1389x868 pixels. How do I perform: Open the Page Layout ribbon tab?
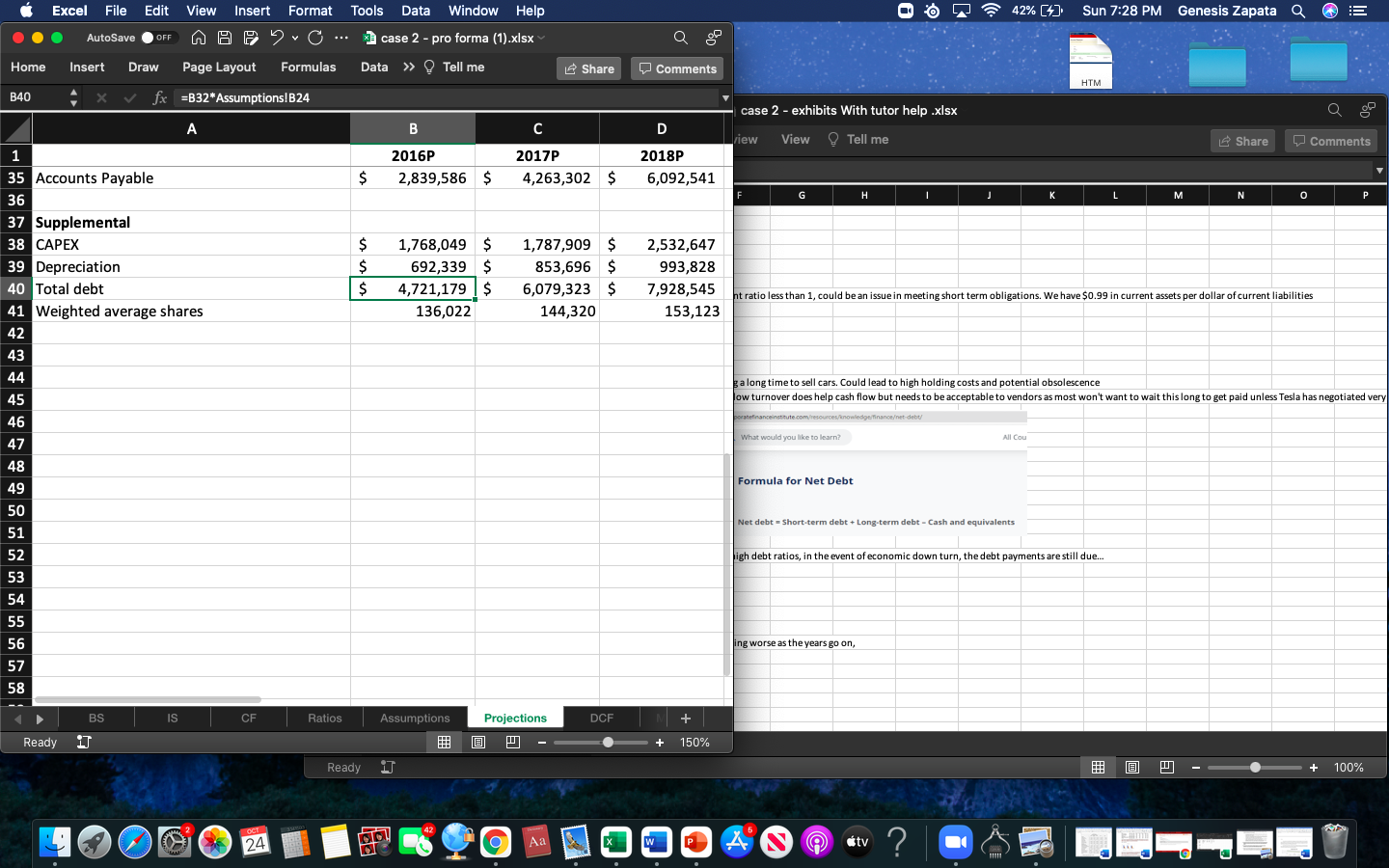(x=219, y=67)
